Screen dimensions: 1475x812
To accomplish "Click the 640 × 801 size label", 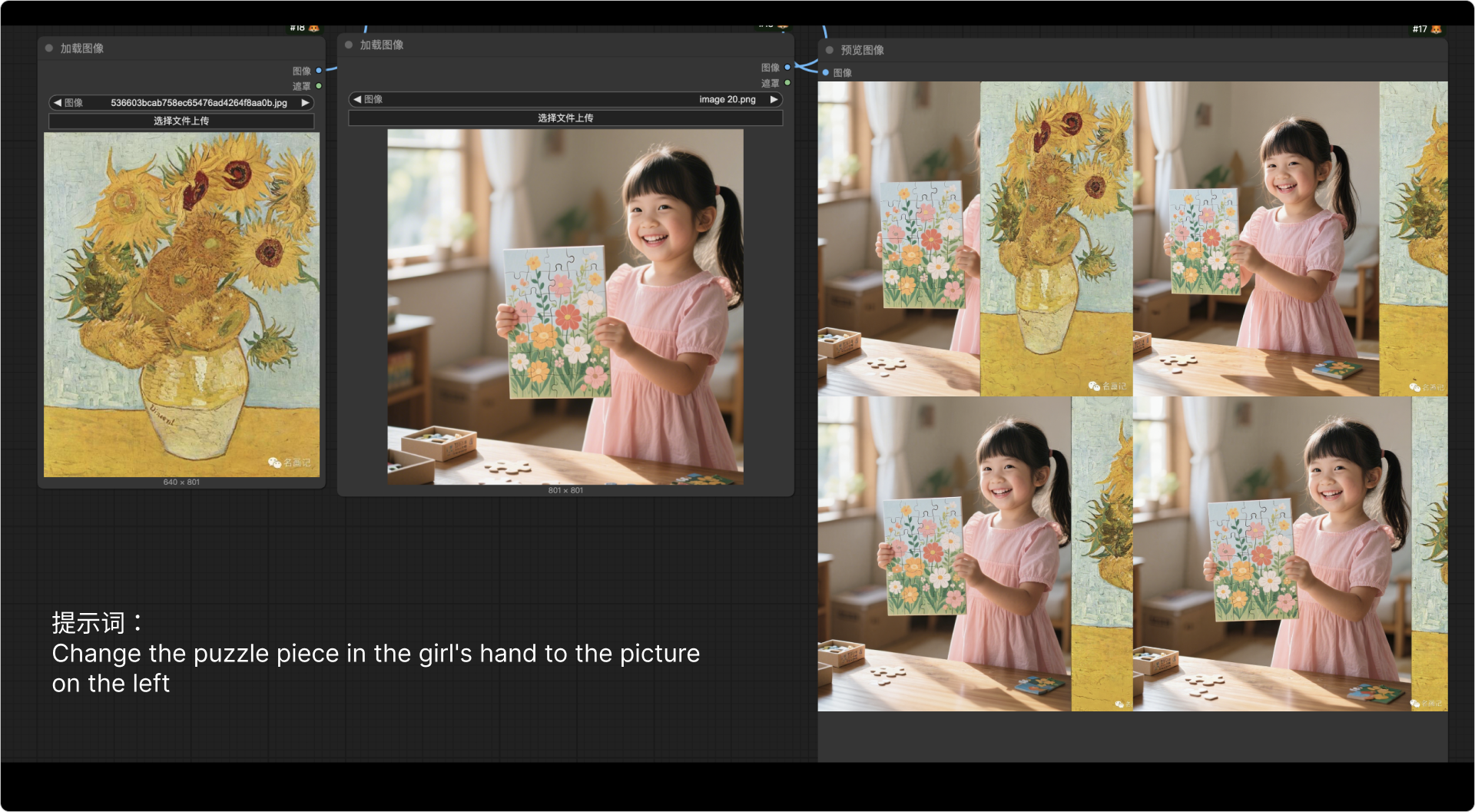I will coord(181,482).
